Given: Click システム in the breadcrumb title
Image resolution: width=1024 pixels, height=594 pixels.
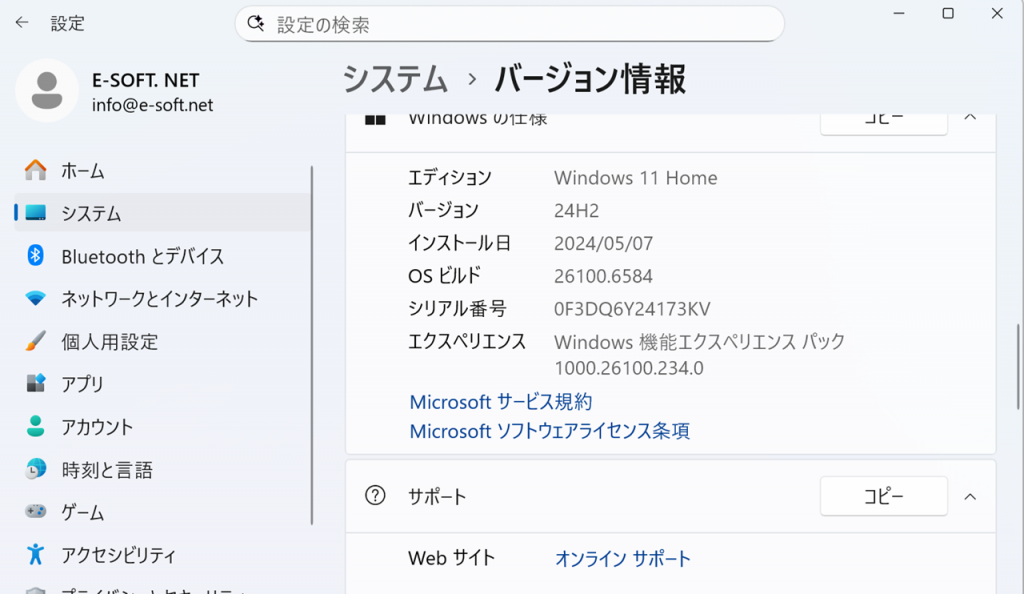Looking at the screenshot, I should click(395, 79).
